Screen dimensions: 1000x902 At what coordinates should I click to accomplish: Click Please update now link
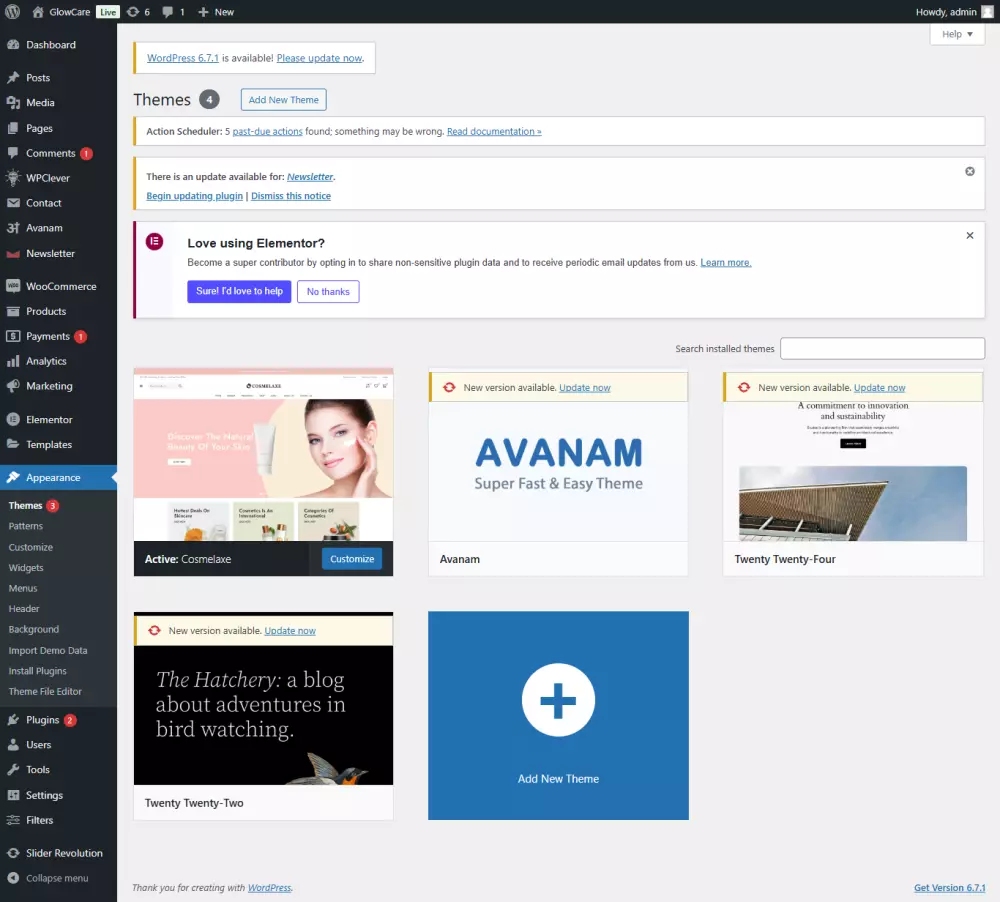tap(320, 58)
